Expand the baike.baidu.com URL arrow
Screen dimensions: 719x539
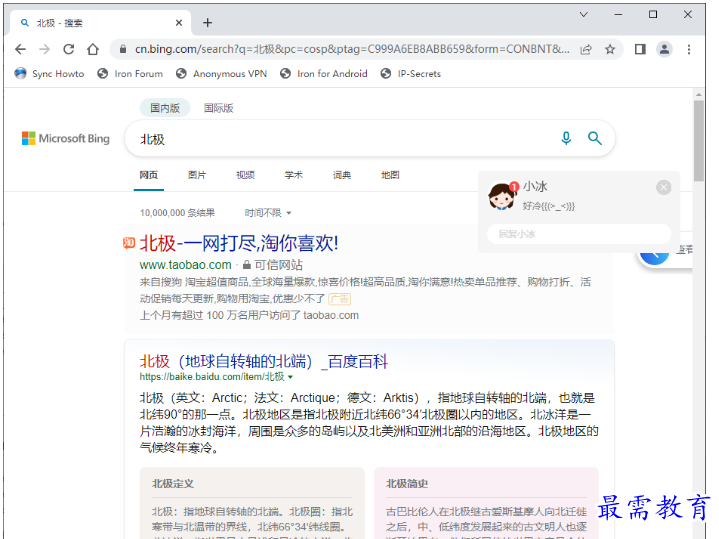pyautogui.click(x=290, y=377)
